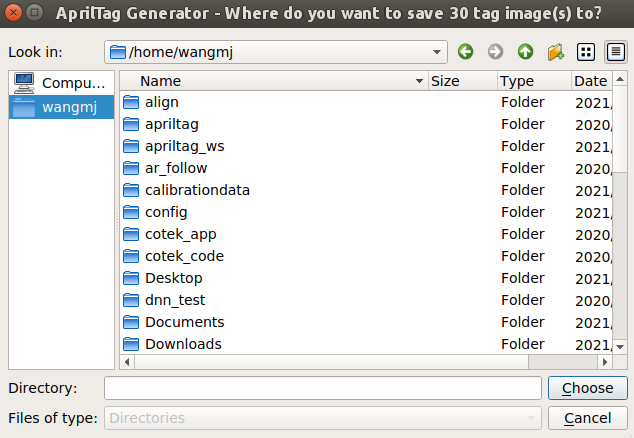Select wangmj in the sidebar
Viewport: 634px width, 438px height.
pos(61,107)
